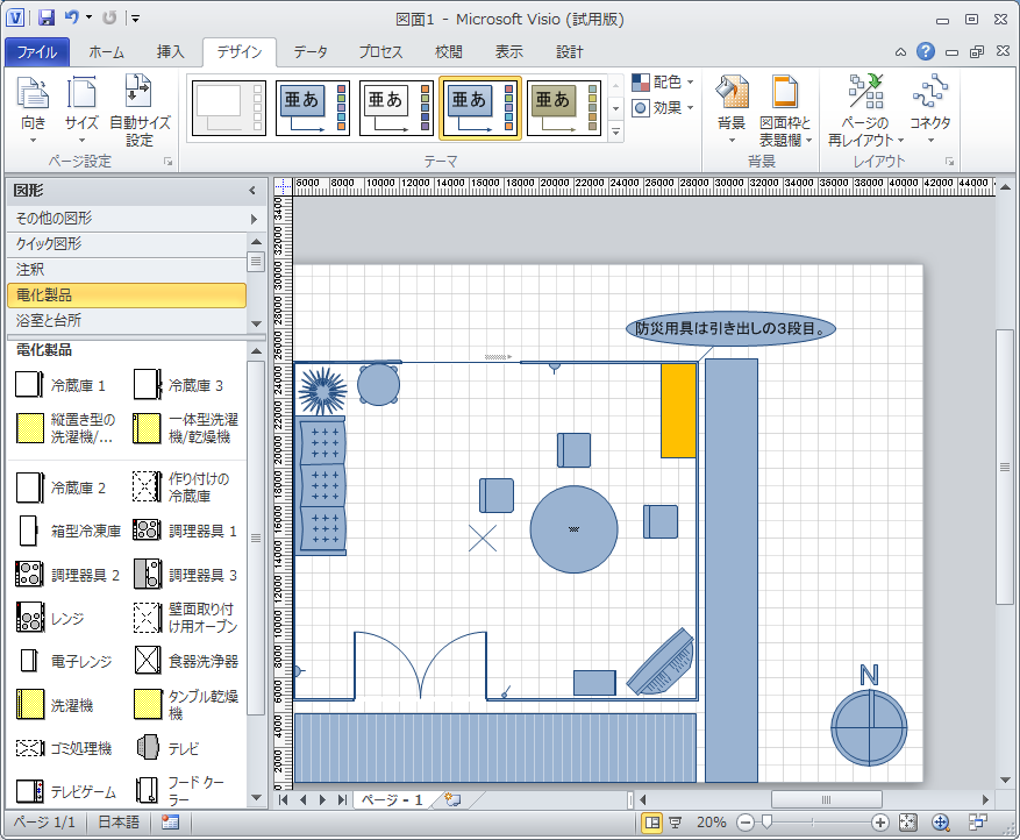Select the ゴミ処理機 stencil shape
Screen dimensions: 1020x840
[64, 748]
